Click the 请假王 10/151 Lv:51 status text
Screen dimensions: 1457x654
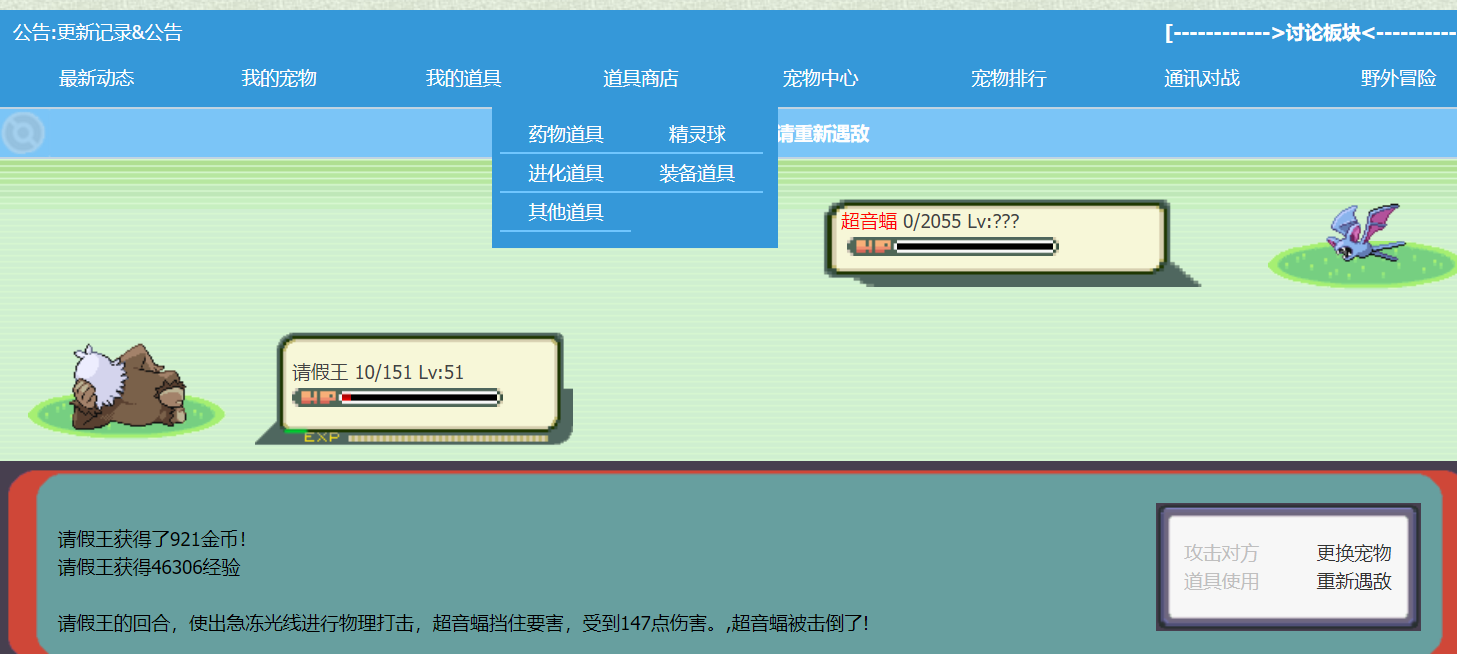(x=378, y=373)
